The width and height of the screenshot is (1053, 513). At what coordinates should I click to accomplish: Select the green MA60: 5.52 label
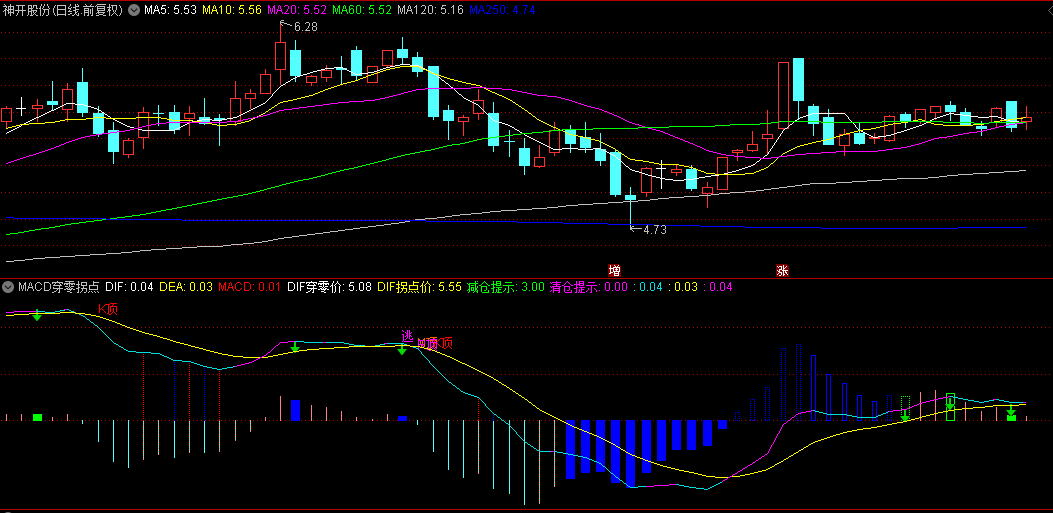362,10
